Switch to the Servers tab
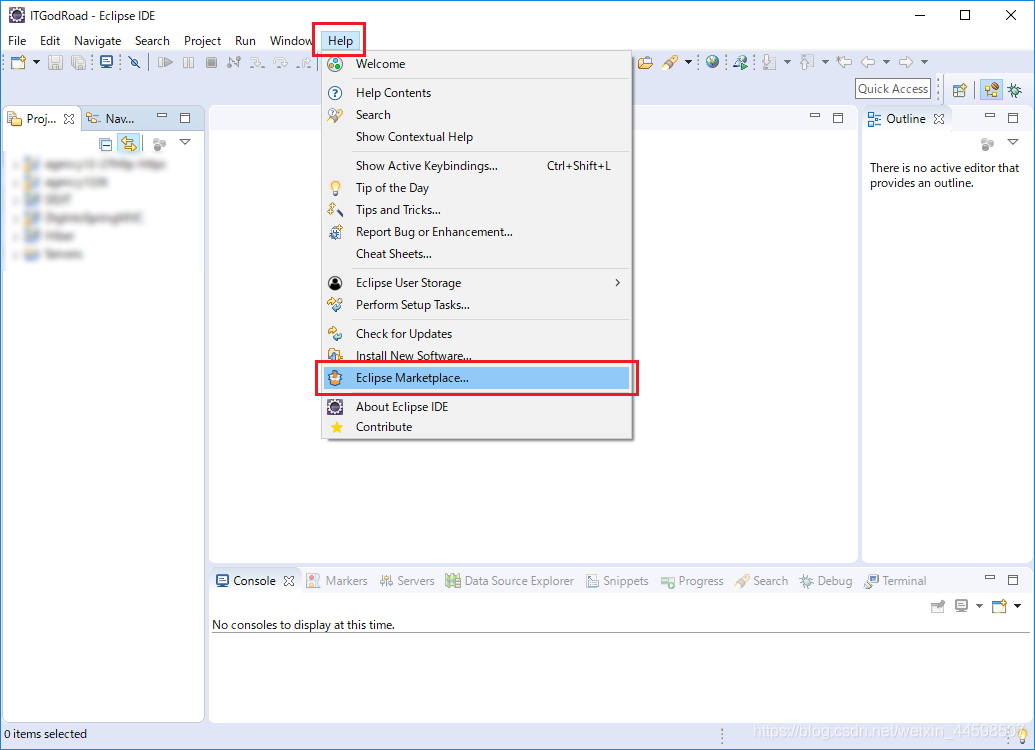The height and width of the screenshot is (750, 1035). point(407,580)
